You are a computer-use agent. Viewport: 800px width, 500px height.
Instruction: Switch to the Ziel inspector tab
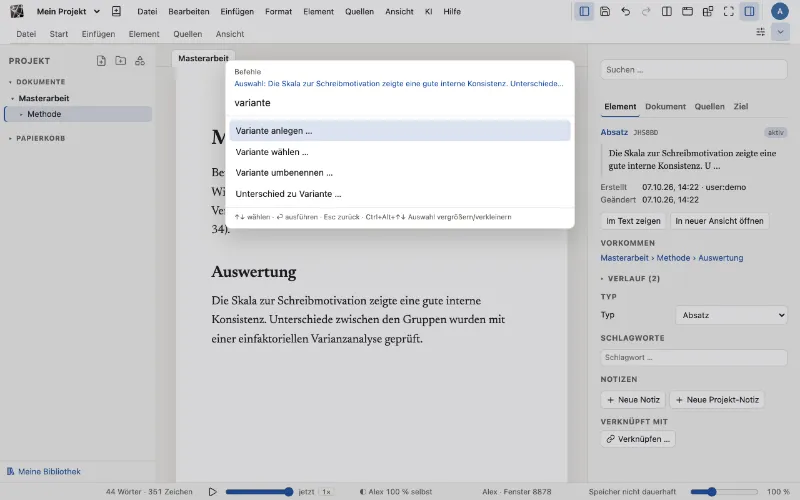740,107
